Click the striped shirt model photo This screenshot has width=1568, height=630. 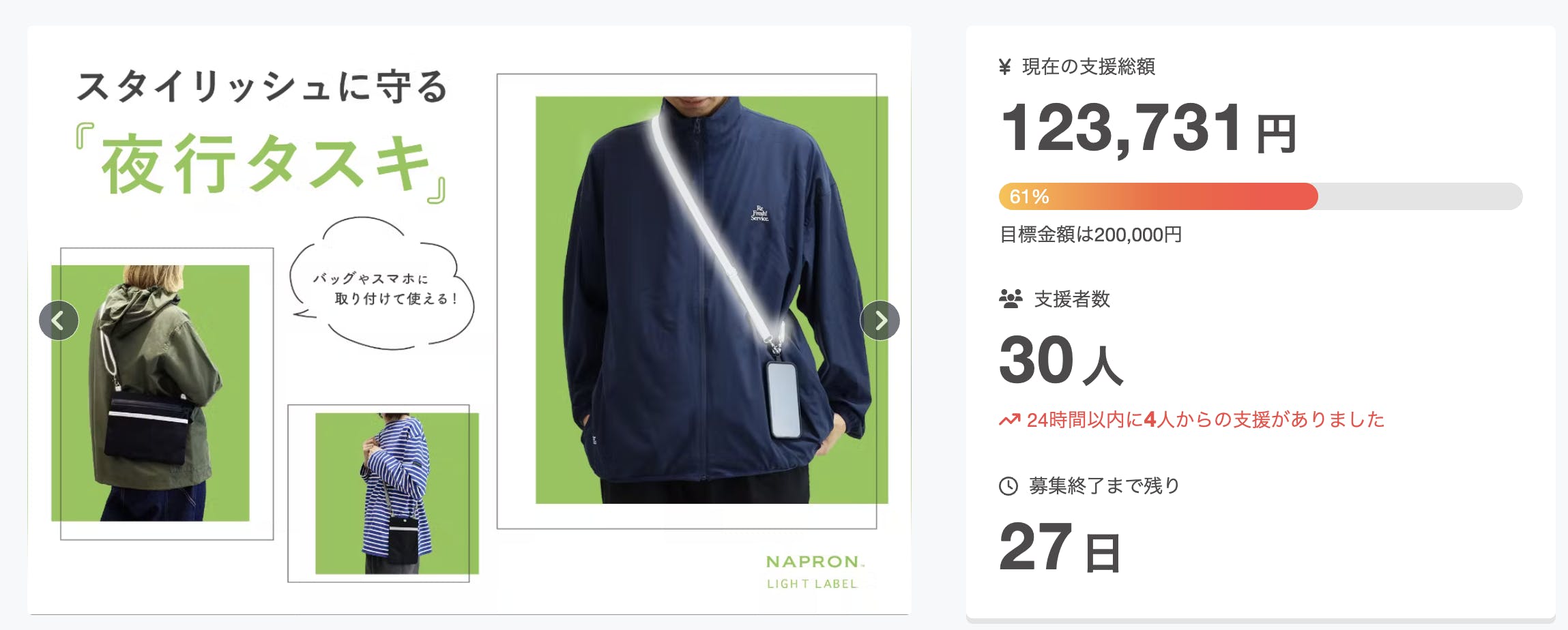(397, 494)
